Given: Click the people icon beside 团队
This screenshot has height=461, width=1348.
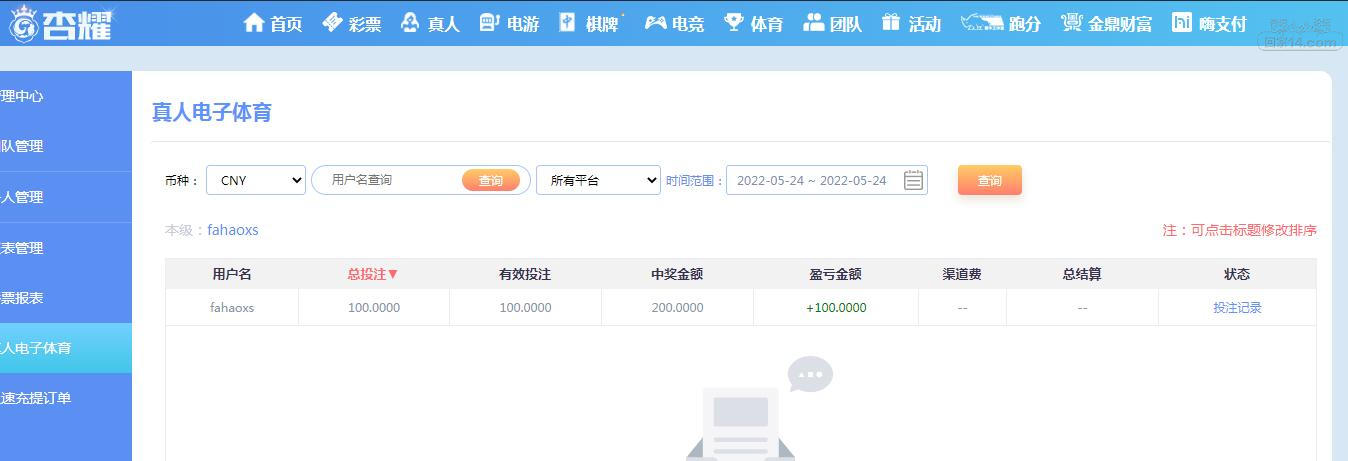Looking at the screenshot, I should click(x=814, y=22).
